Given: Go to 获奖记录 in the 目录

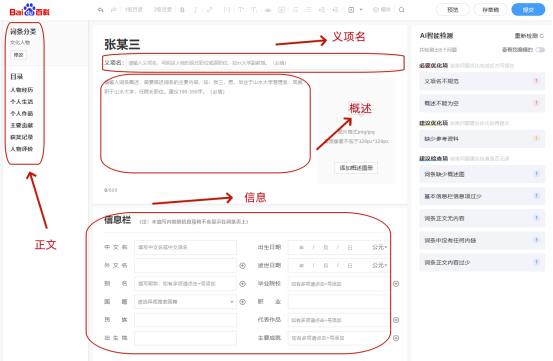Looking at the screenshot, I should pos(22,137).
